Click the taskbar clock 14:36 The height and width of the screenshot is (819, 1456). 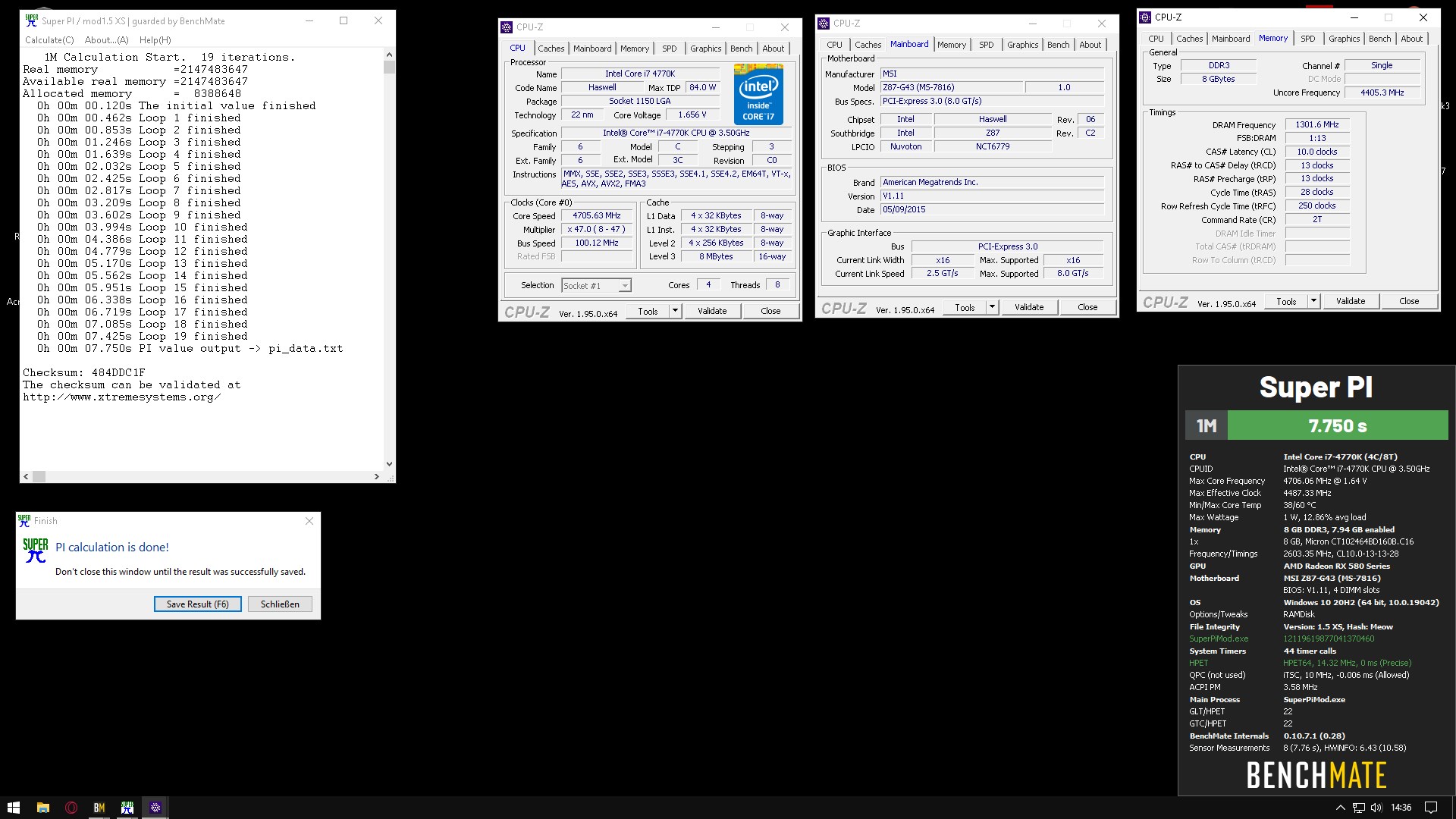pyautogui.click(x=1401, y=808)
